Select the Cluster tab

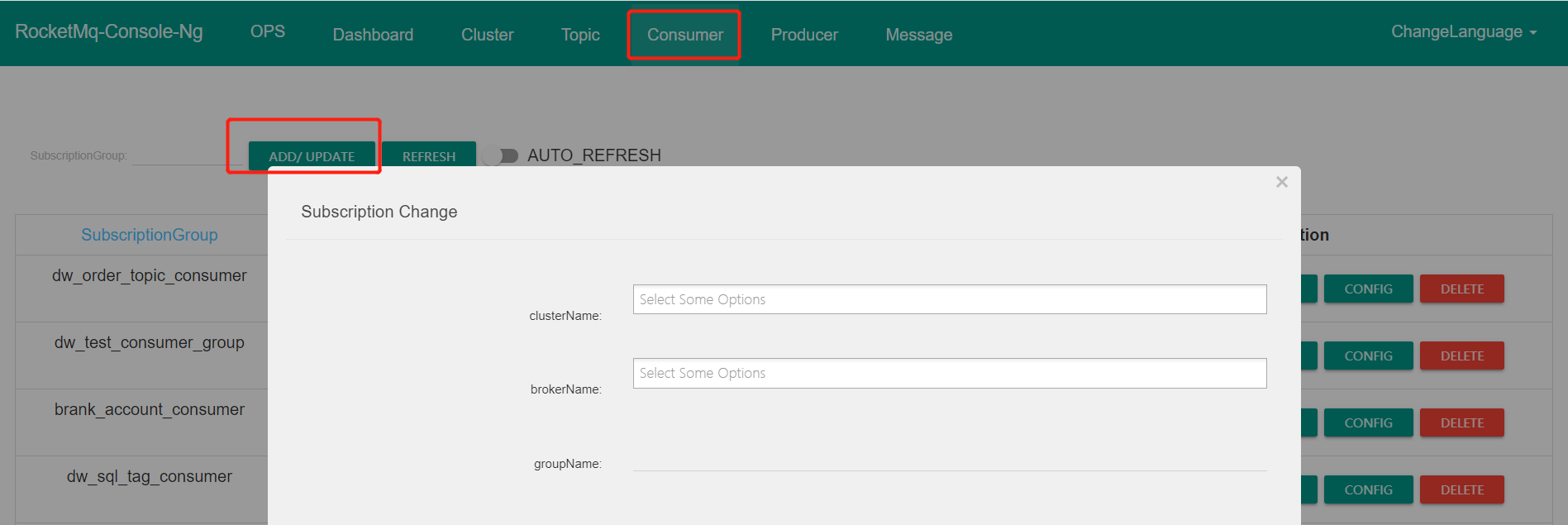point(487,35)
